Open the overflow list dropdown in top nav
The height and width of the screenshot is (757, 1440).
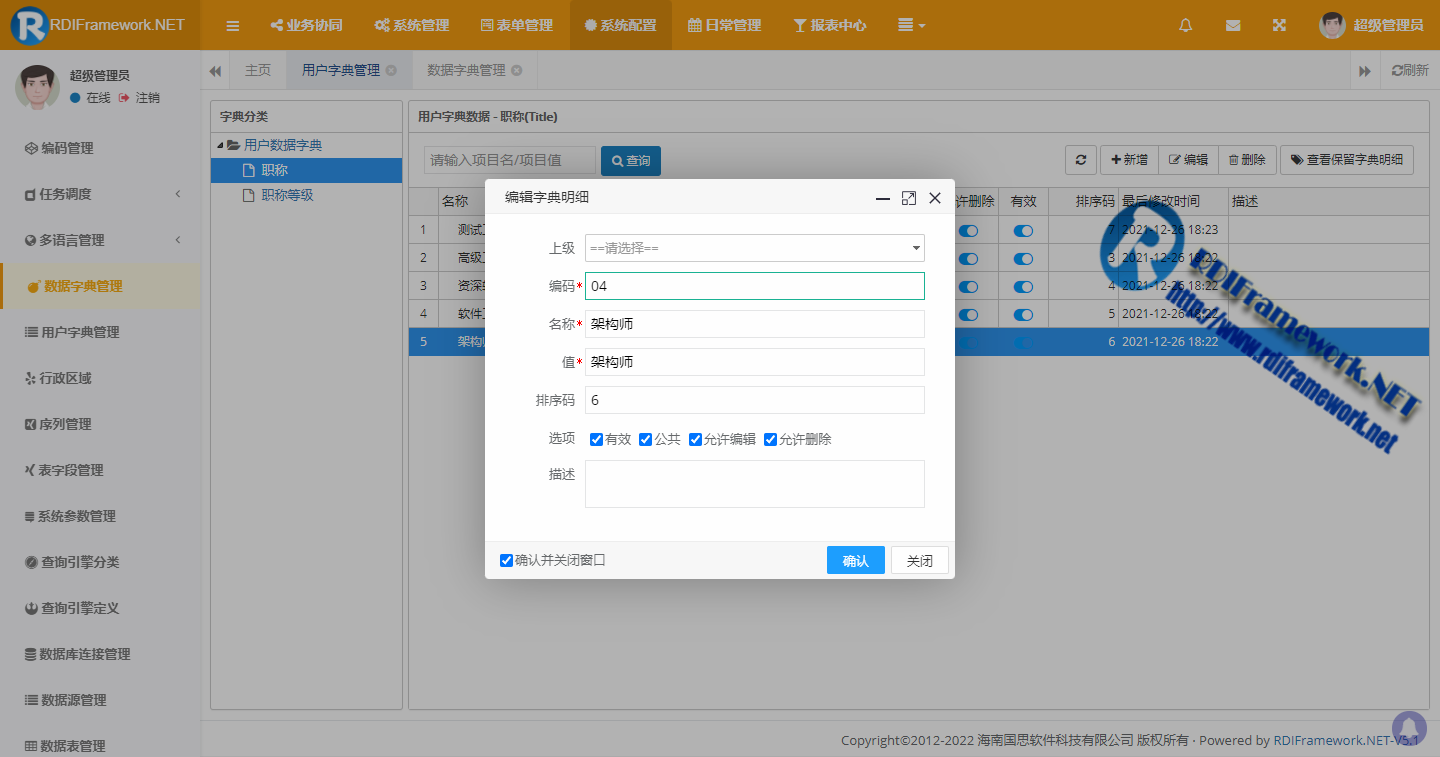(x=911, y=25)
